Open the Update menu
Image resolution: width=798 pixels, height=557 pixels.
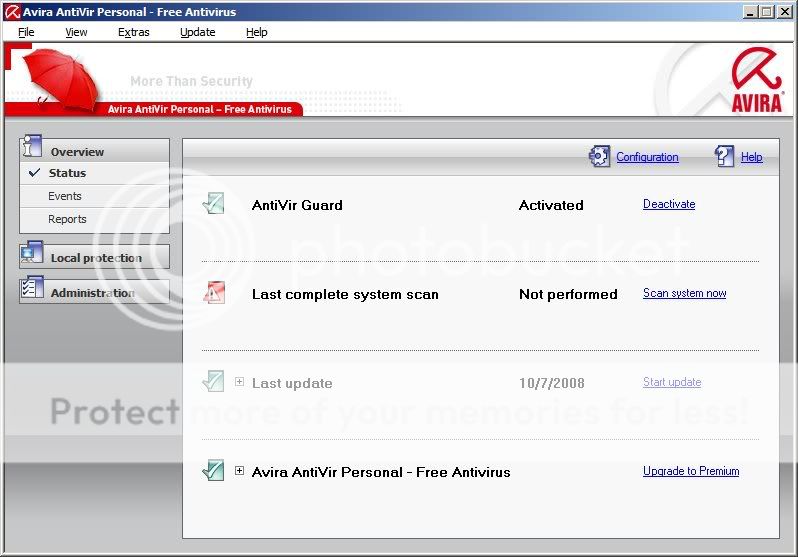(197, 32)
